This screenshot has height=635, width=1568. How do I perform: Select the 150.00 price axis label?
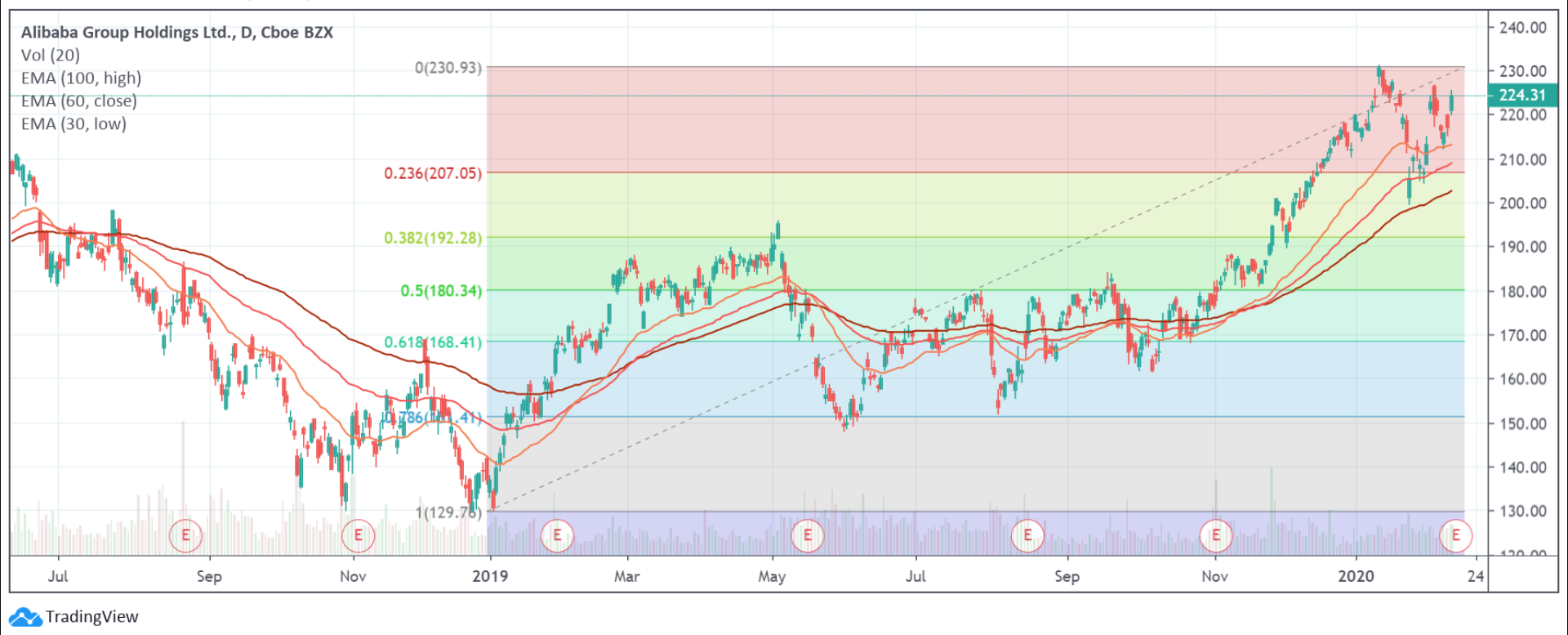click(x=1522, y=423)
